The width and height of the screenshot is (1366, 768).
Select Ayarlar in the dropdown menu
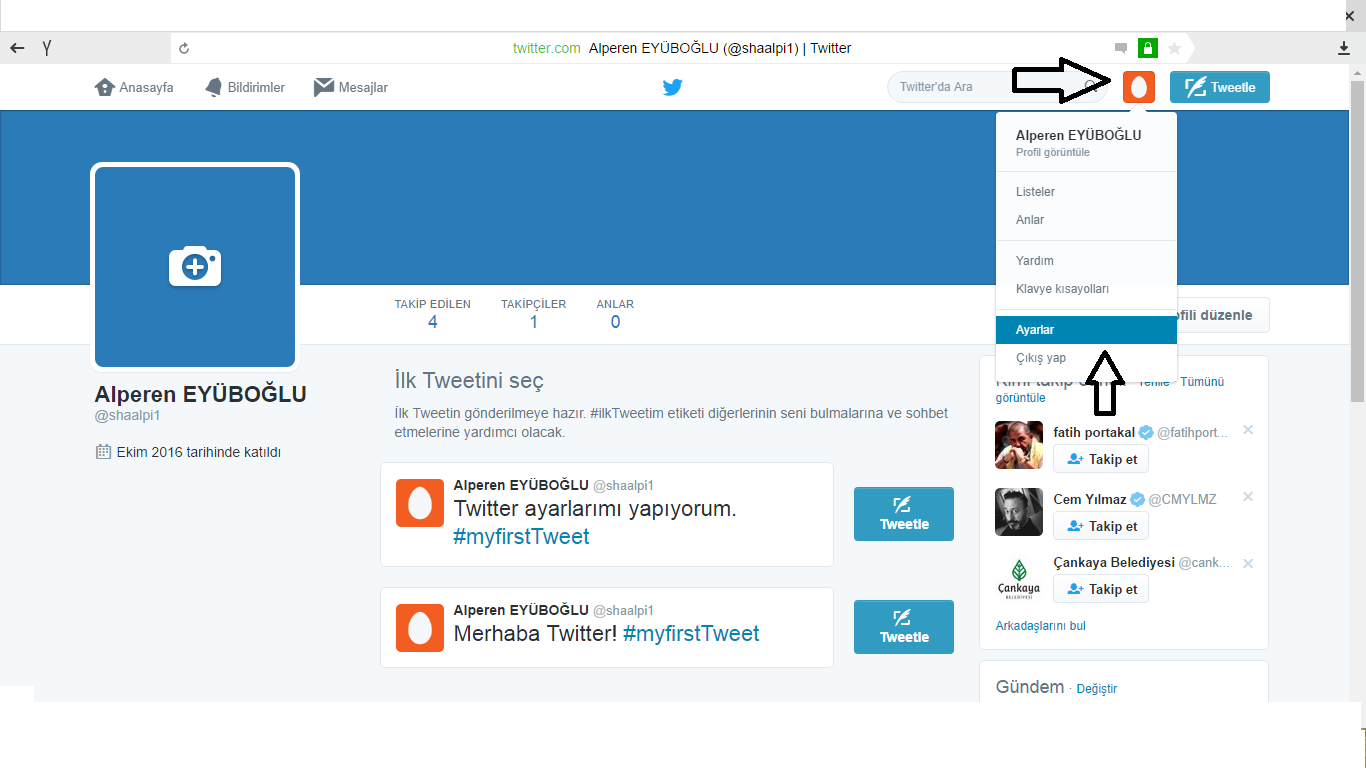(x=1086, y=330)
